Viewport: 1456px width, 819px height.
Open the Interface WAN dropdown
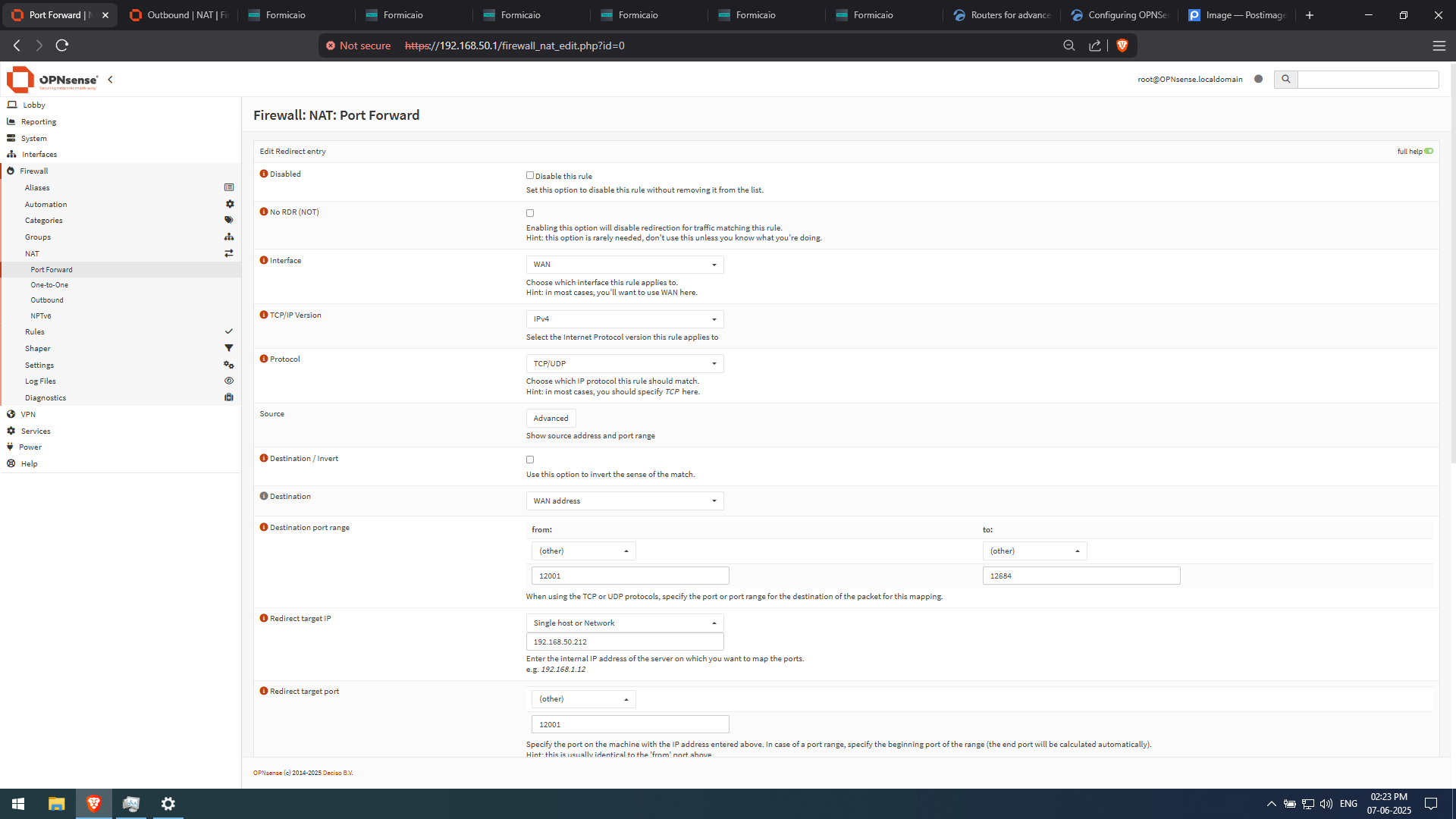[624, 265]
